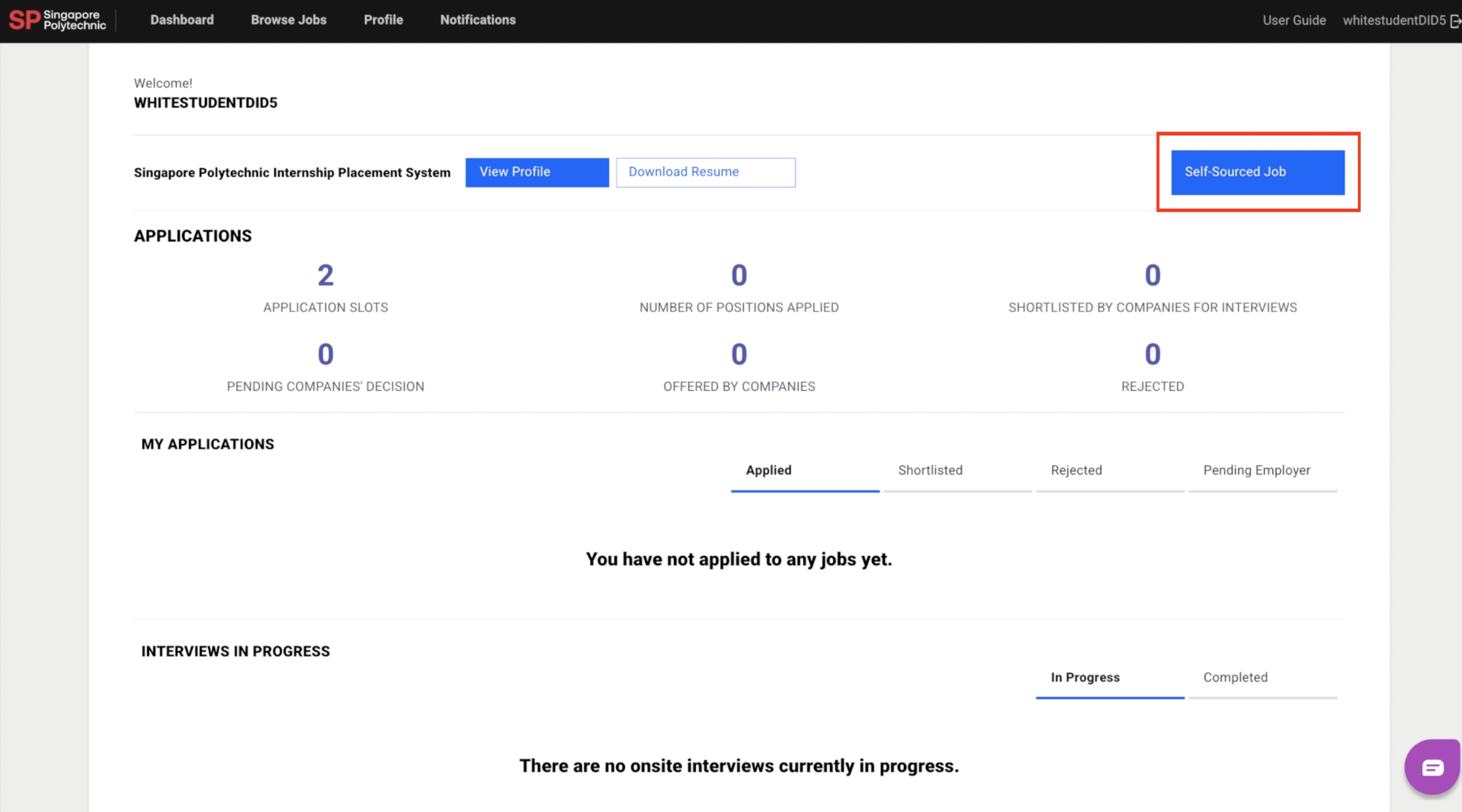This screenshot has width=1462, height=812.
Task: Click the APPLICATIONS section heading
Action: coord(192,236)
